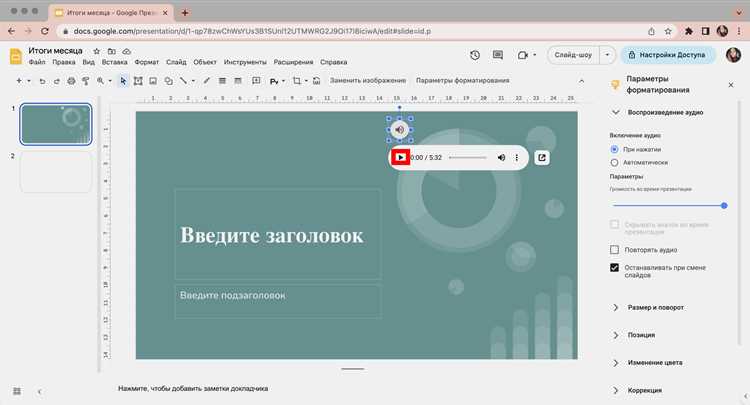
Task: Print the presentation
Action: (x=71, y=81)
